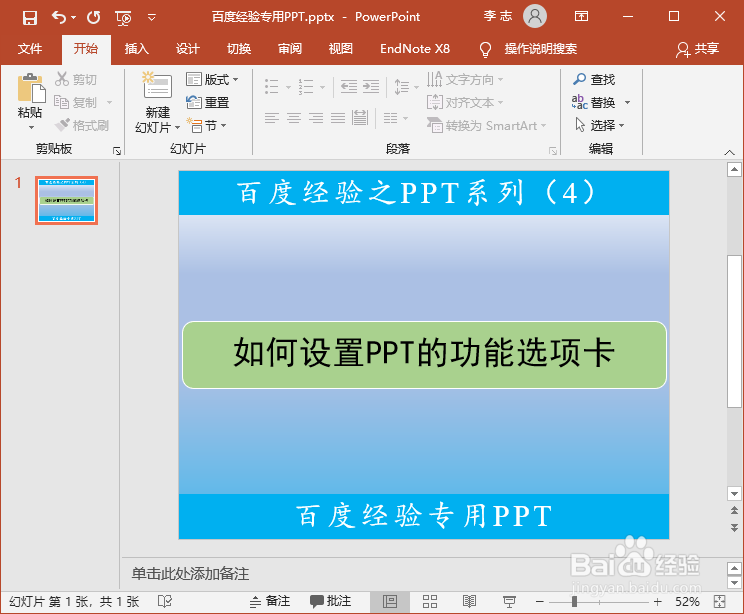Viewport: 744px width, 614px height.
Task: Go to the next slide double-arrow
Action: 734,527
